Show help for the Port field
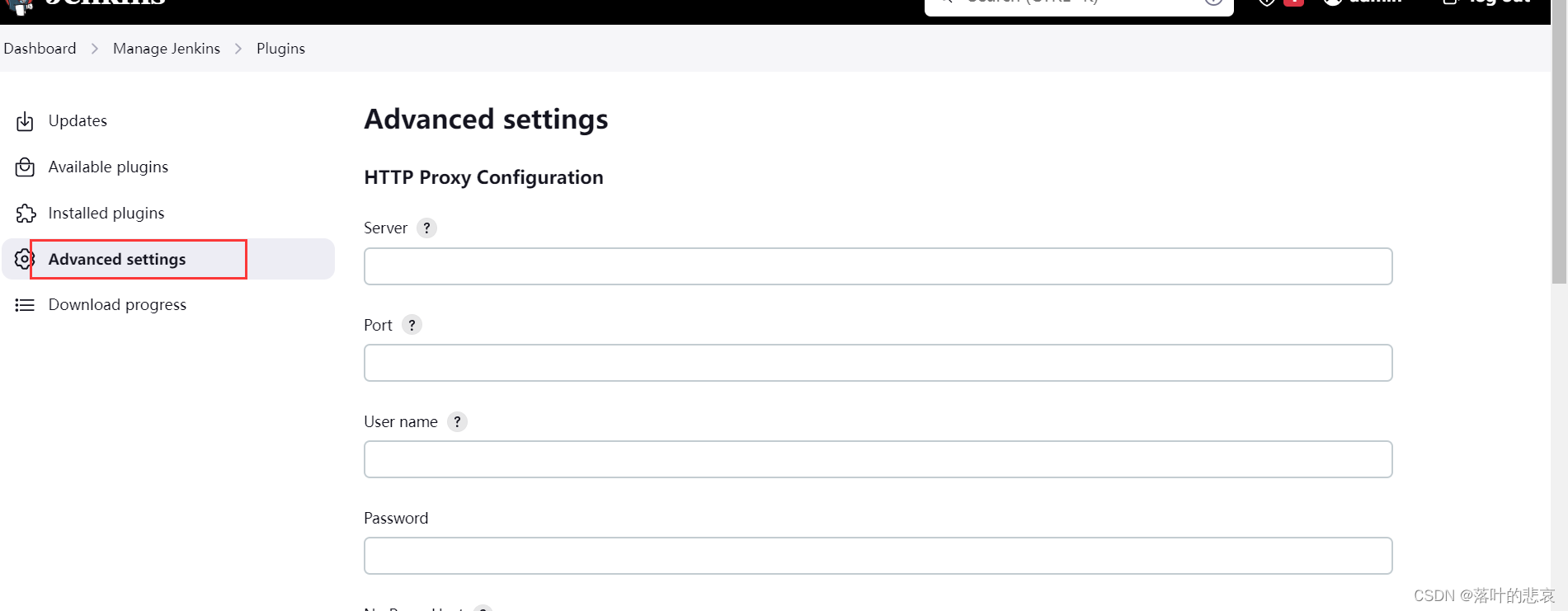1568x611 pixels. [x=412, y=325]
